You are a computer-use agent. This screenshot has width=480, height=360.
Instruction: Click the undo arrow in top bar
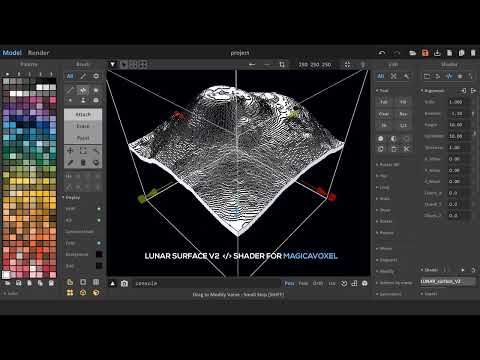(x=382, y=53)
